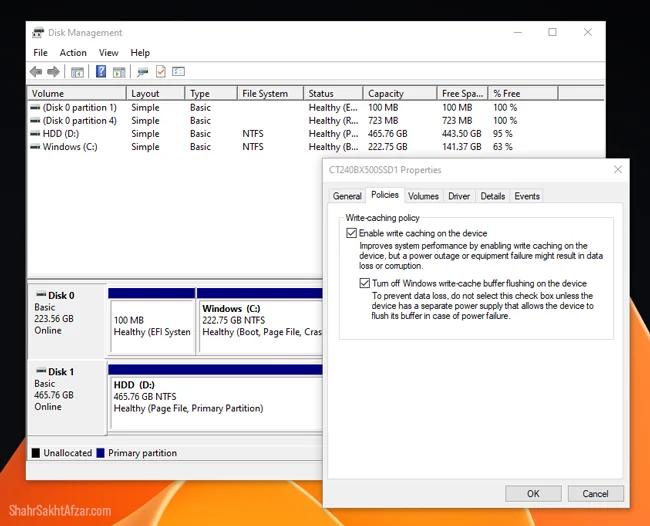Screen dimensions: 650x526
Task: Click the Back arrow in Disk Management toolbar
Action: click(x=36, y=72)
